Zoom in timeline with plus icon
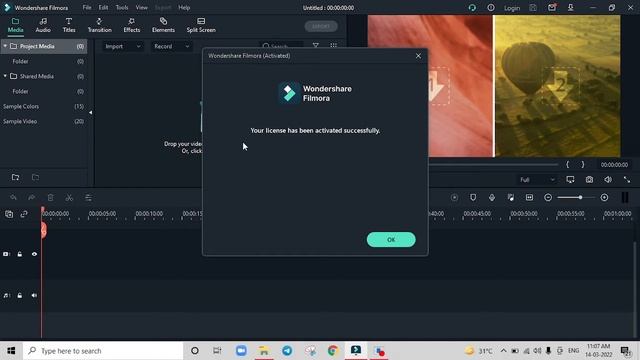This screenshot has width=640, height=360. 604,198
